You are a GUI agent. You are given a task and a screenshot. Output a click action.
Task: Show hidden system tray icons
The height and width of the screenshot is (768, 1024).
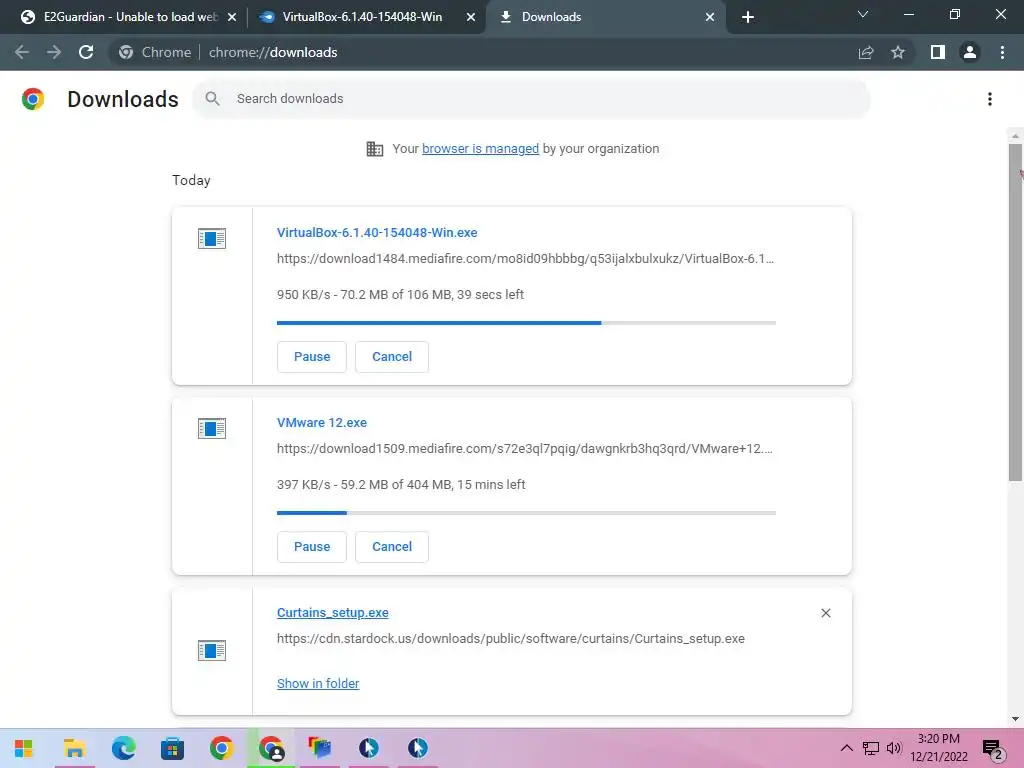846,748
